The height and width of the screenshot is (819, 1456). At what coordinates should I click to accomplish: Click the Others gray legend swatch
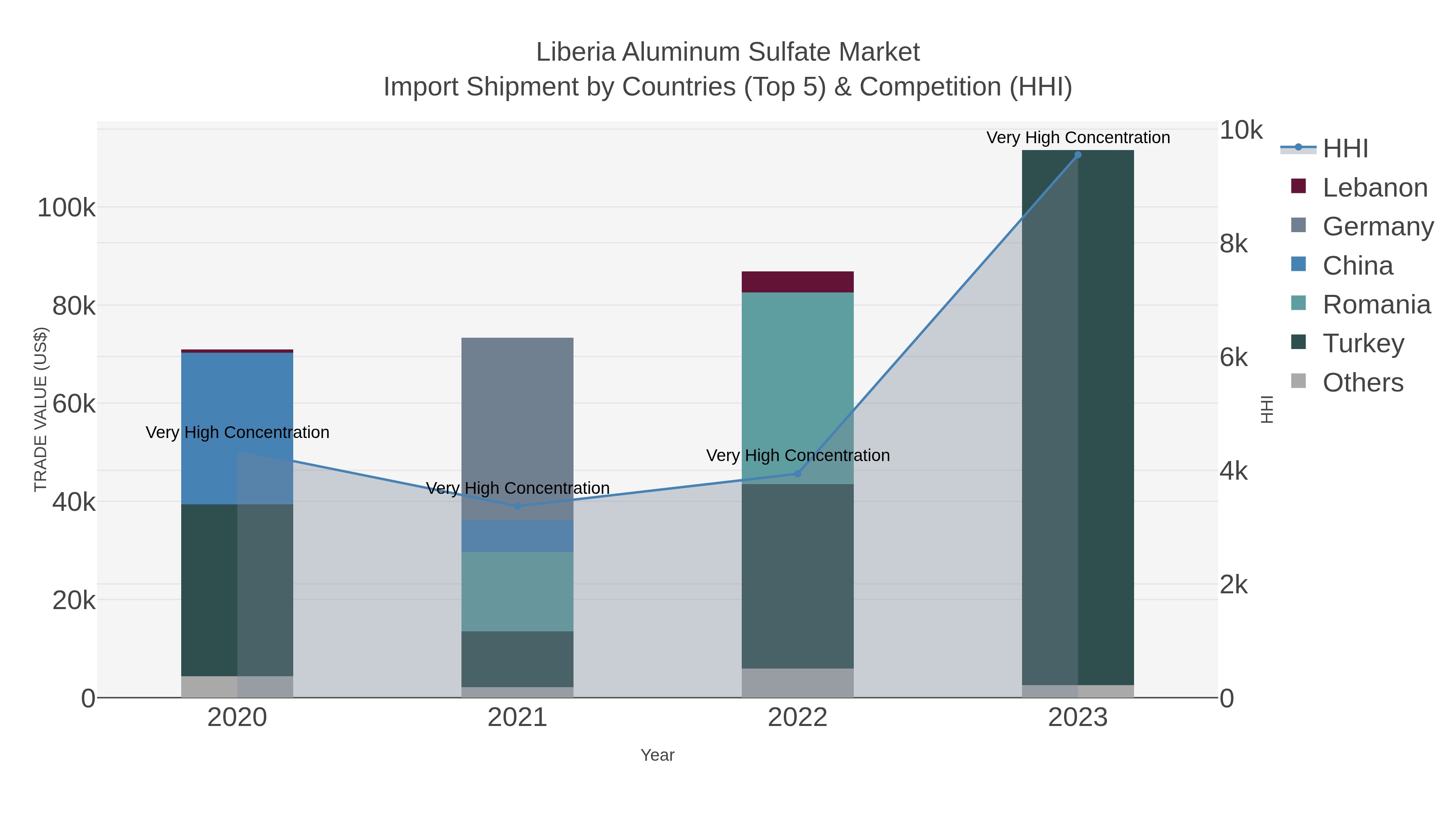click(x=1298, y=381)
